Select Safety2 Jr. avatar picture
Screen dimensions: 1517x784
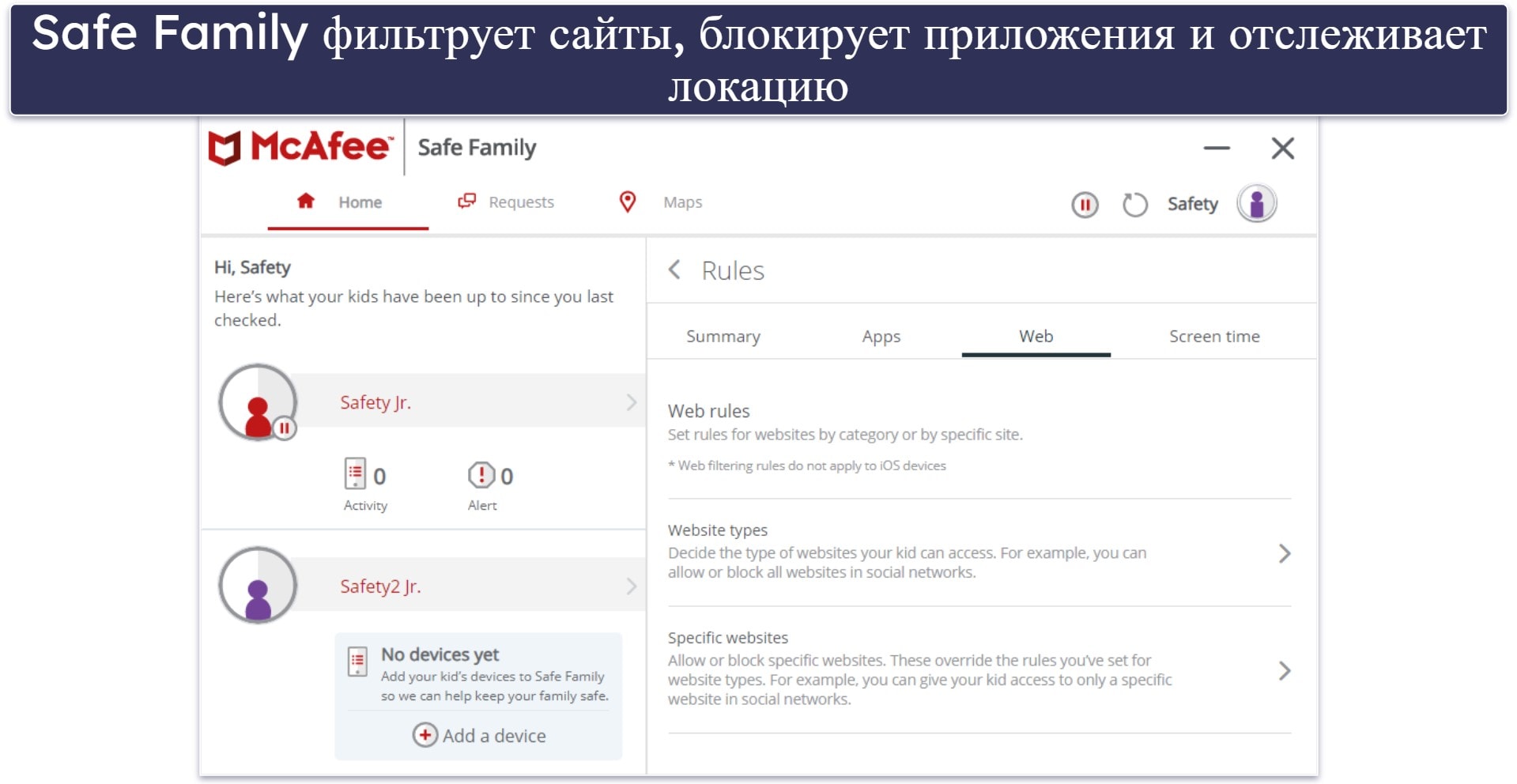click(x=258, y=586)
